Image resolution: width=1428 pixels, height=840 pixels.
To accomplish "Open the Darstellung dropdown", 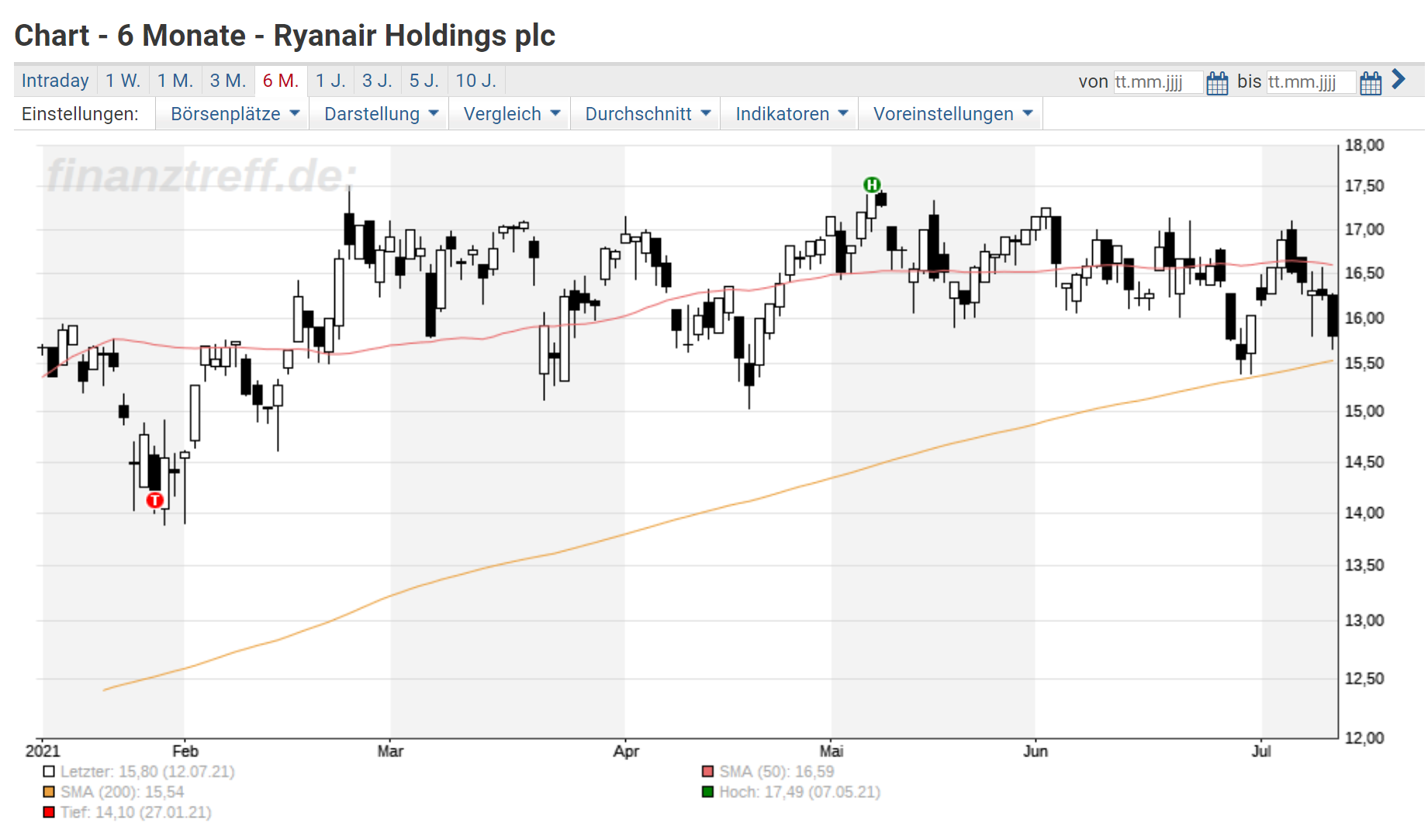I will pyautogui.click(x=381, y=114).
